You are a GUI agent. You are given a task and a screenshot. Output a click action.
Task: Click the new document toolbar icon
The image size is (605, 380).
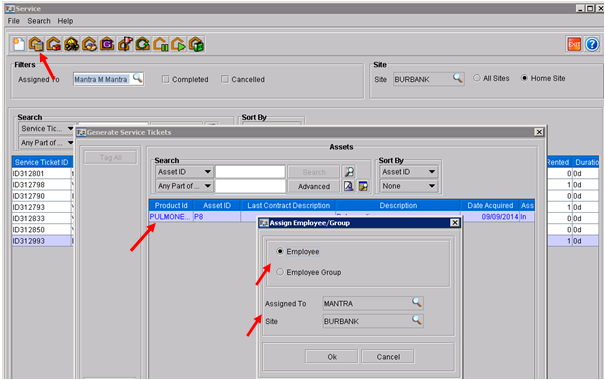[18, 44]
